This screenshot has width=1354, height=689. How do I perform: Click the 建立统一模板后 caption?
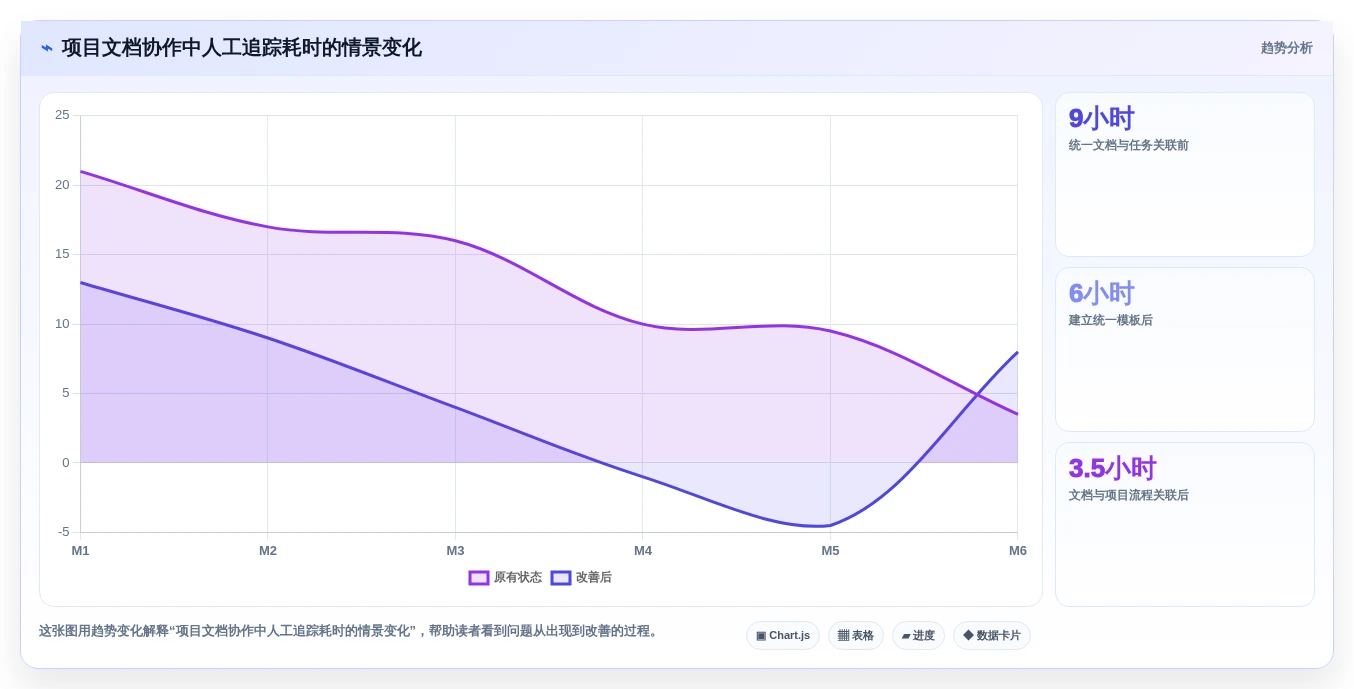coord(1110,320)
